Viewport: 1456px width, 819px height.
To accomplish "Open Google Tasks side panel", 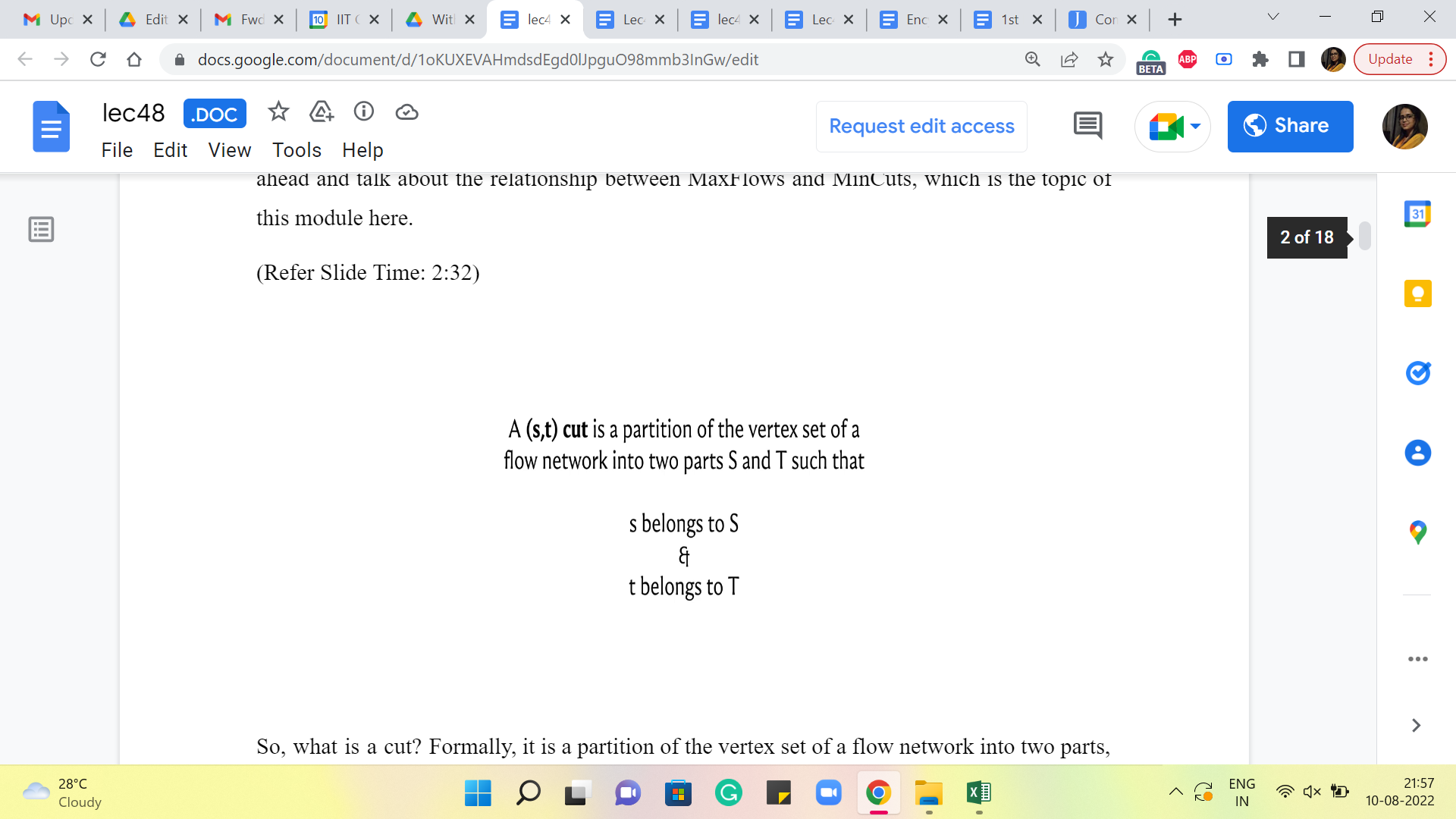I will [1417, 373].
